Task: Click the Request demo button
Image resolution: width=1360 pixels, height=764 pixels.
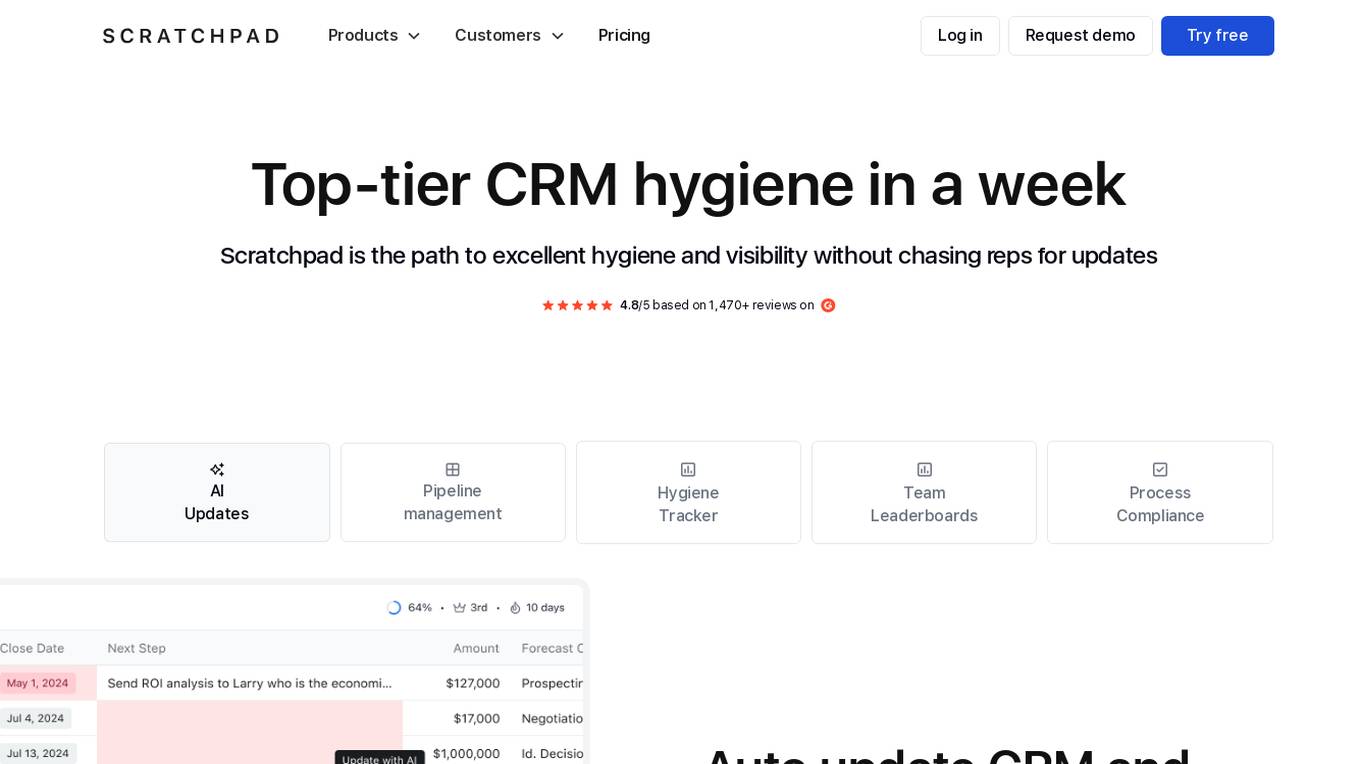Action: click(1080, 36)
